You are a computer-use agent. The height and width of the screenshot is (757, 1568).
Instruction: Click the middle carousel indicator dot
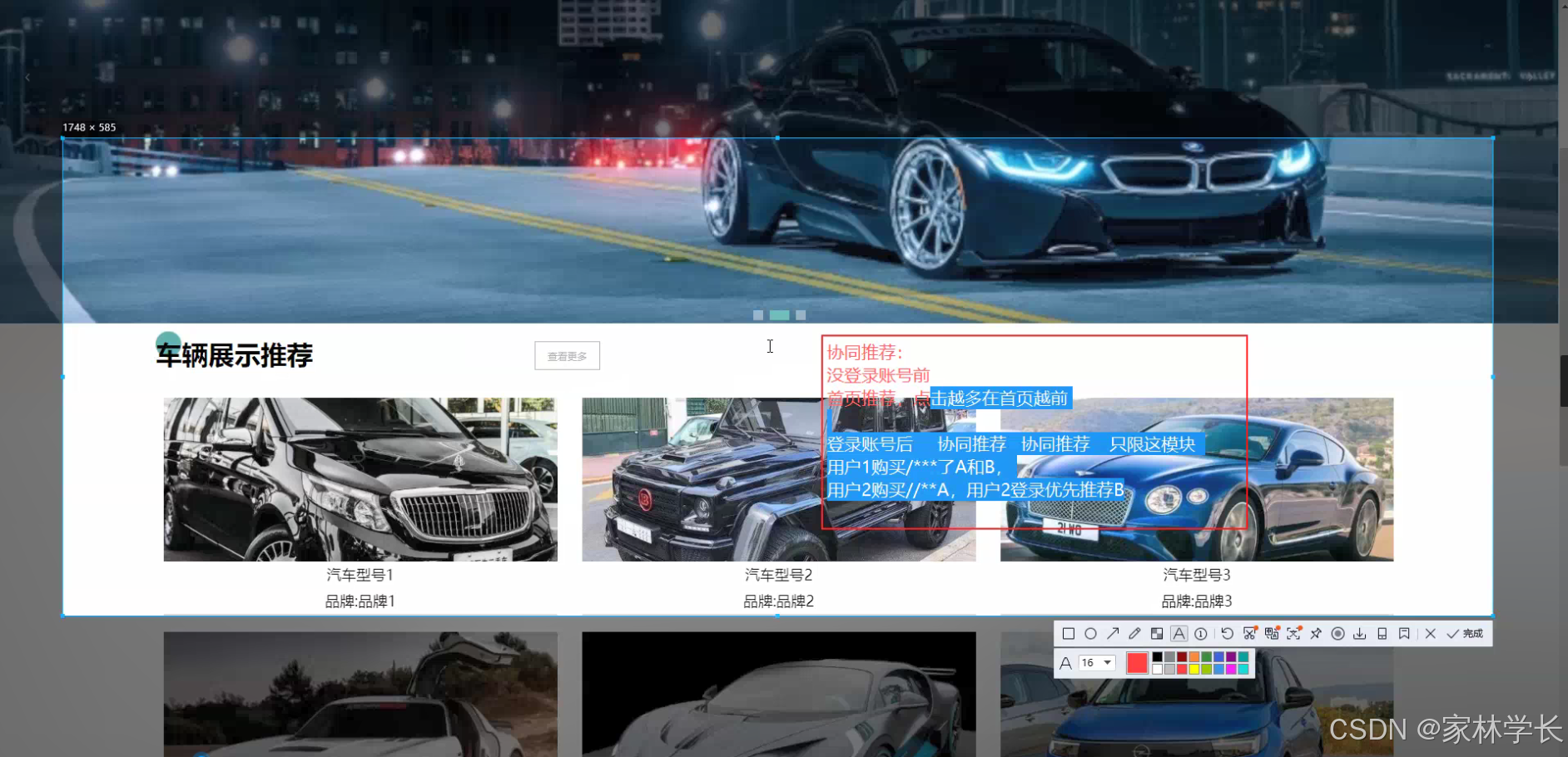[x=780, y=314]
